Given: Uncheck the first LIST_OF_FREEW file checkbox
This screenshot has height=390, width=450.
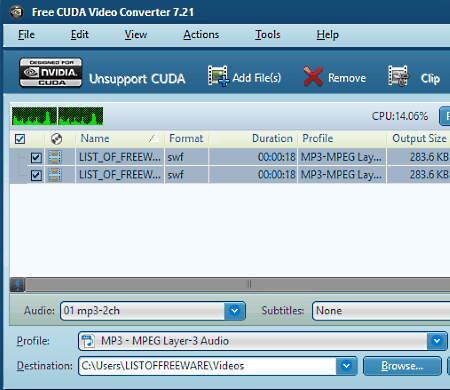Looking at the screenshot, I should click(x=36, y=157).
